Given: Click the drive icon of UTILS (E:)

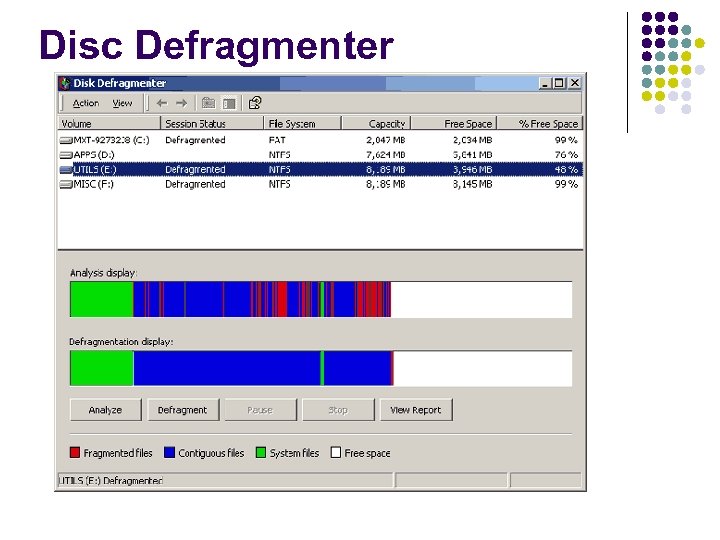Looking at the screenshot, I should [x=66, y=170].
